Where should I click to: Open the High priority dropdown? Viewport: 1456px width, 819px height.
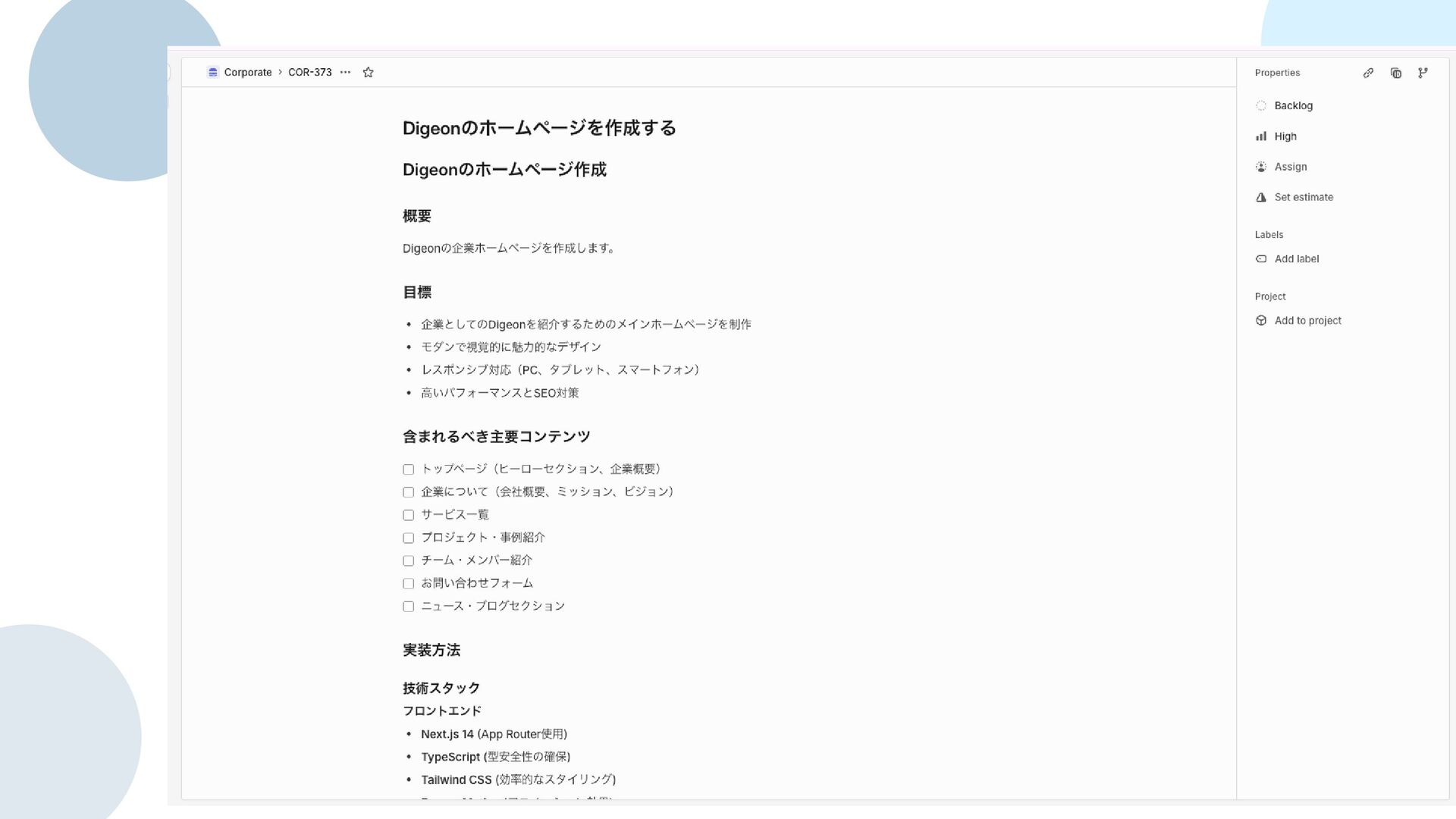pos(1276,136)
